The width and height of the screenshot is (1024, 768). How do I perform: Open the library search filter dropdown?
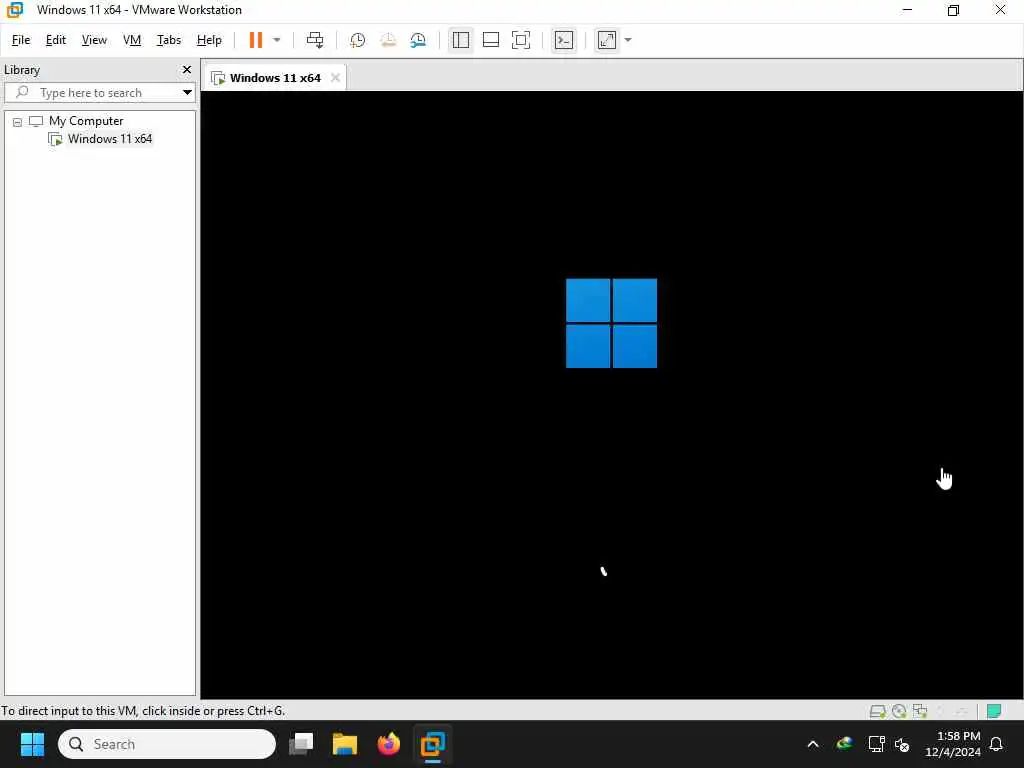[187, 93]
